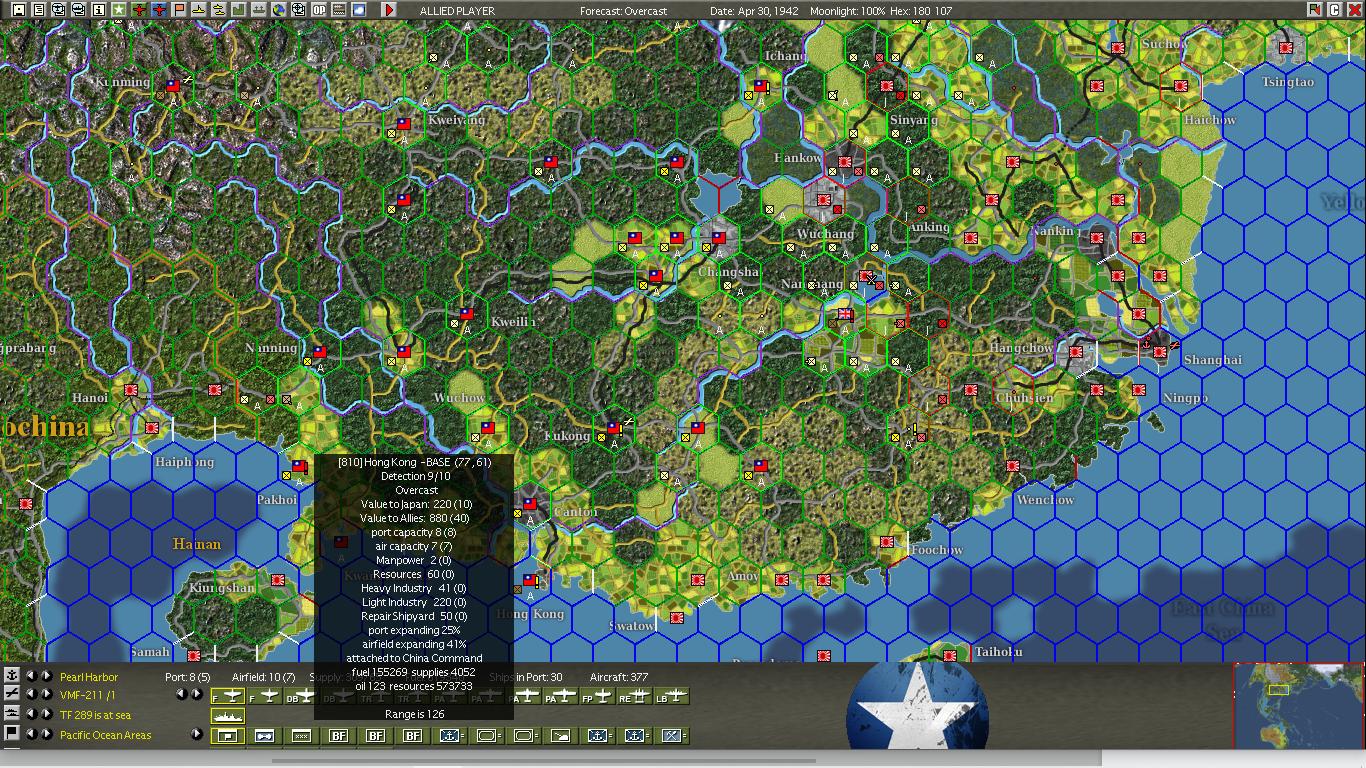This screenshot has height=768, width=1366.
Task: Click the anchor icon beside Pearl Harbor
Action: tap(12, 676)
